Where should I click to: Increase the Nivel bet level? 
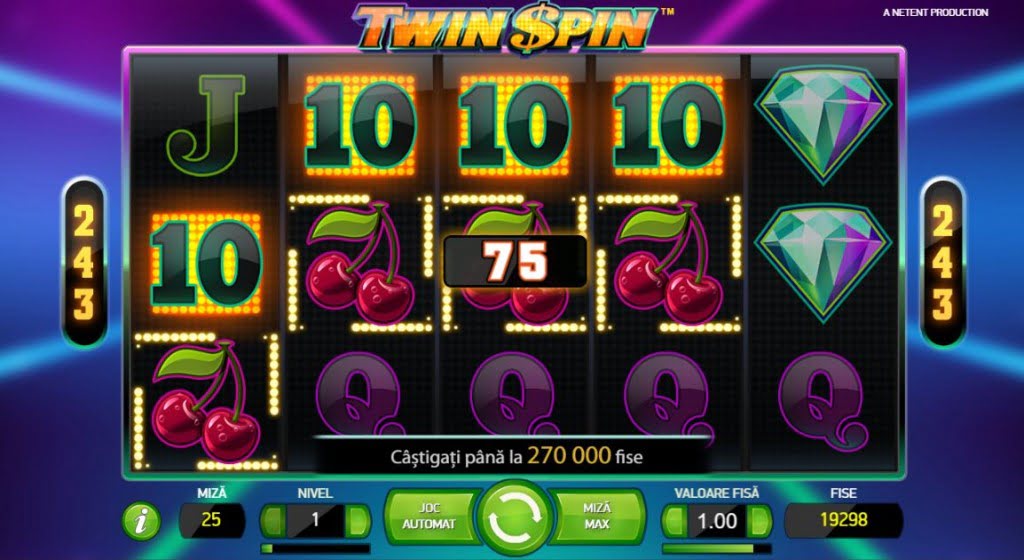click(x=357, y=521)
